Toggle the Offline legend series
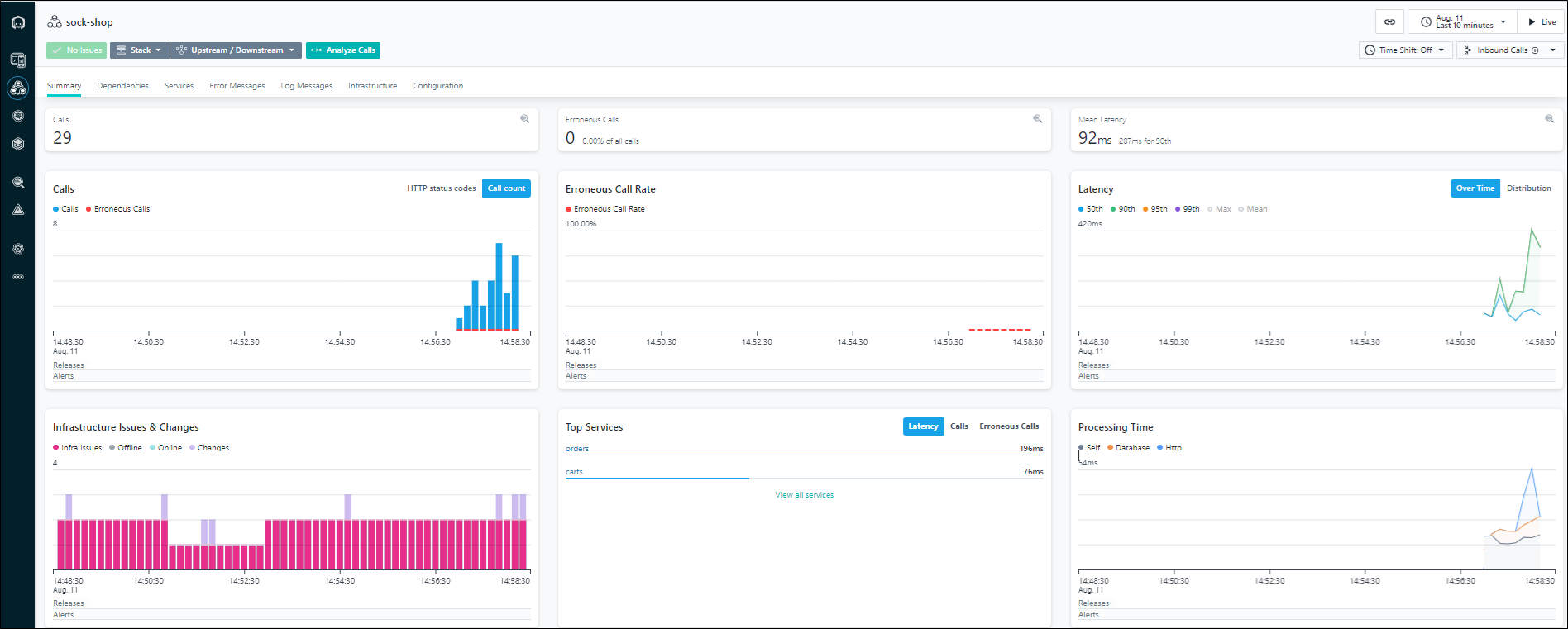The width and height of the screenshot is (1568, 629). click(126, 448)
